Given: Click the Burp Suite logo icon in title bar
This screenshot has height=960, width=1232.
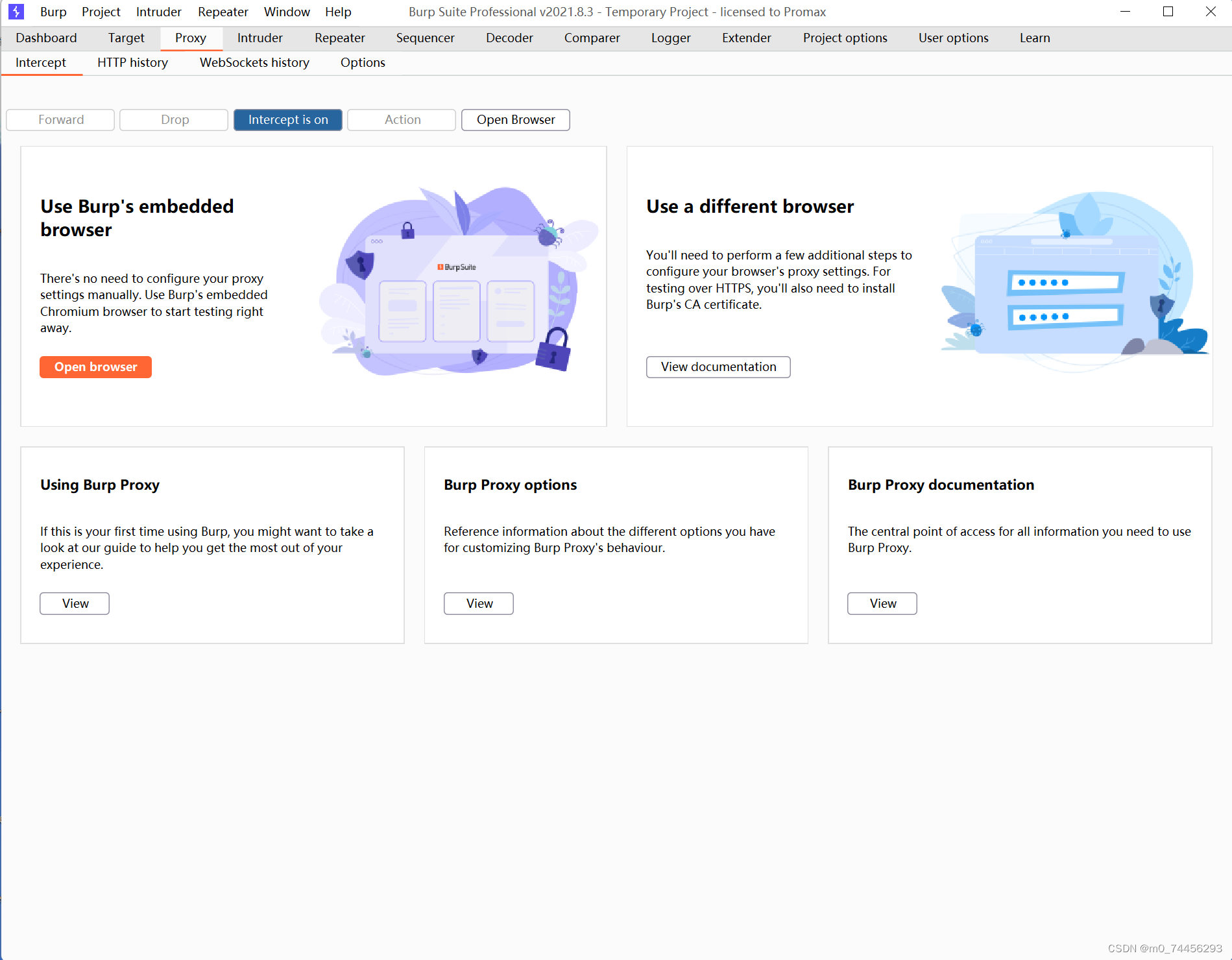Looking at the screenshot, I should (x=16, y=12).
